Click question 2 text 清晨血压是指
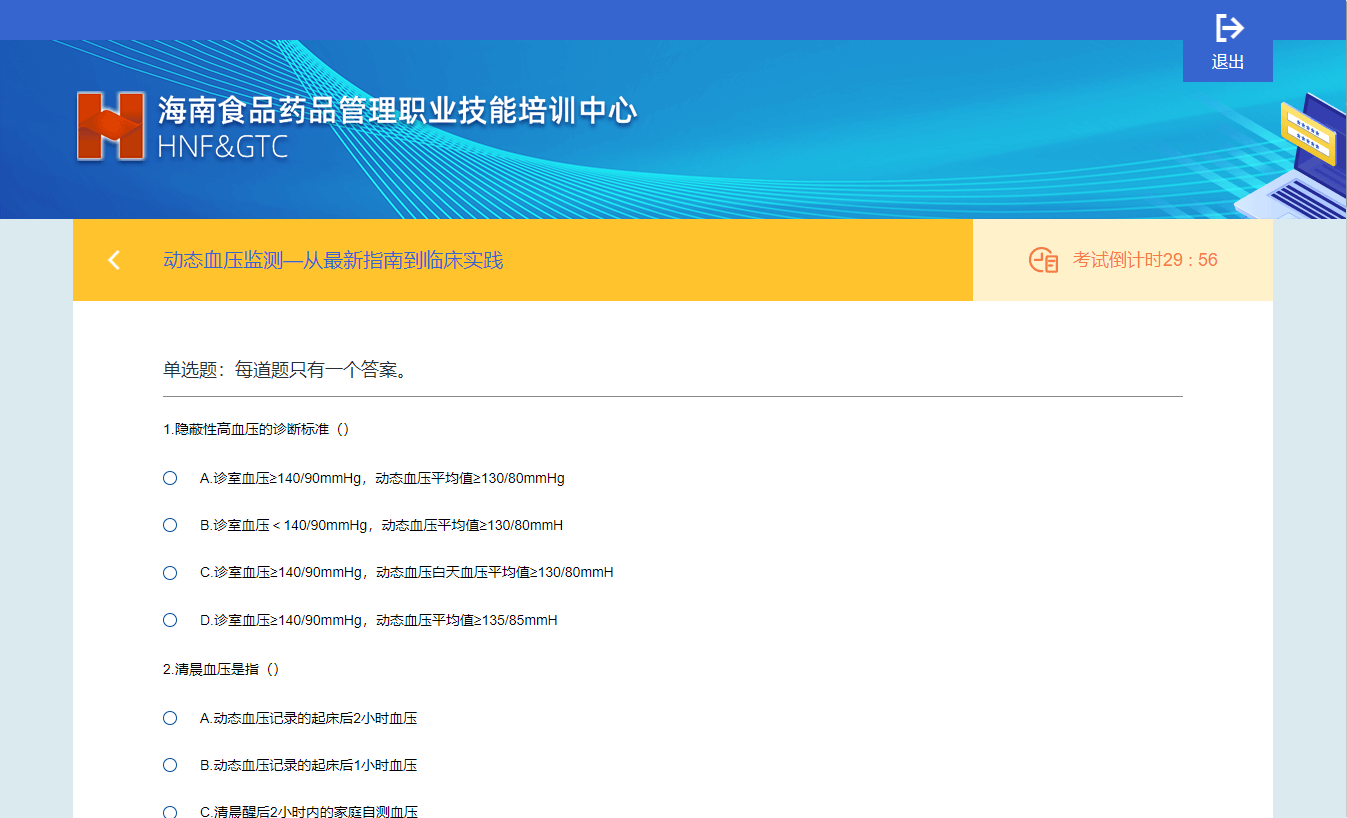 pos(221,669)
